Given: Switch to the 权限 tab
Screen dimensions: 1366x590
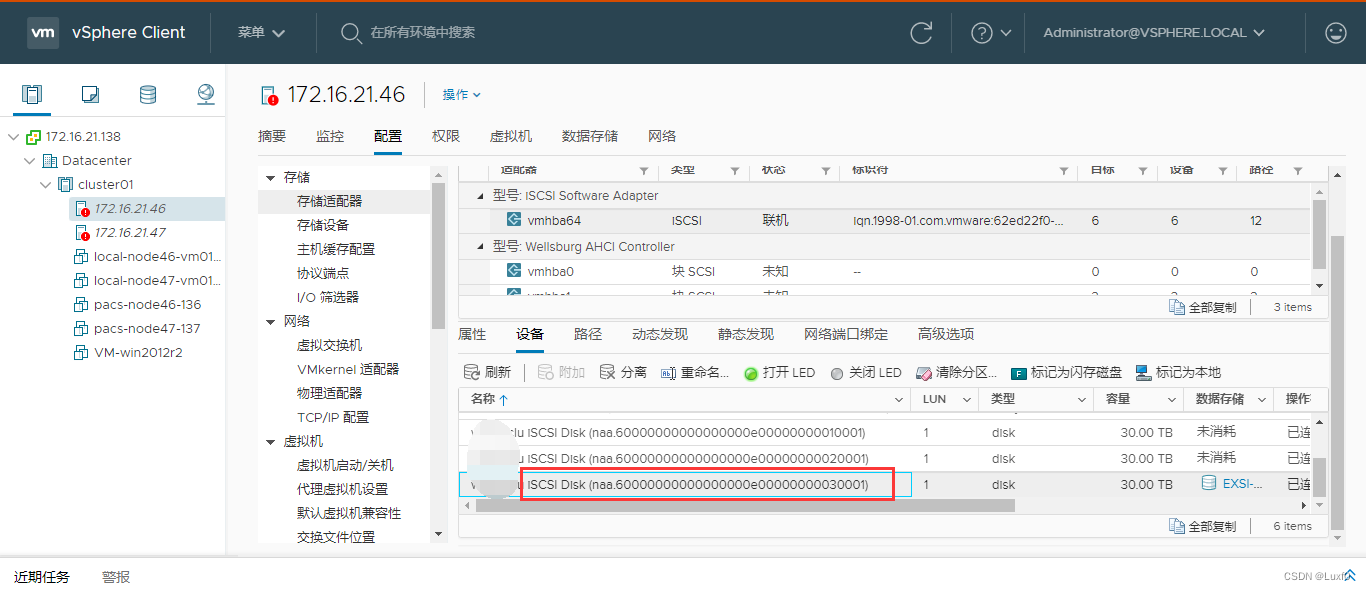Looking at the screenshot, I should (446, 136).
